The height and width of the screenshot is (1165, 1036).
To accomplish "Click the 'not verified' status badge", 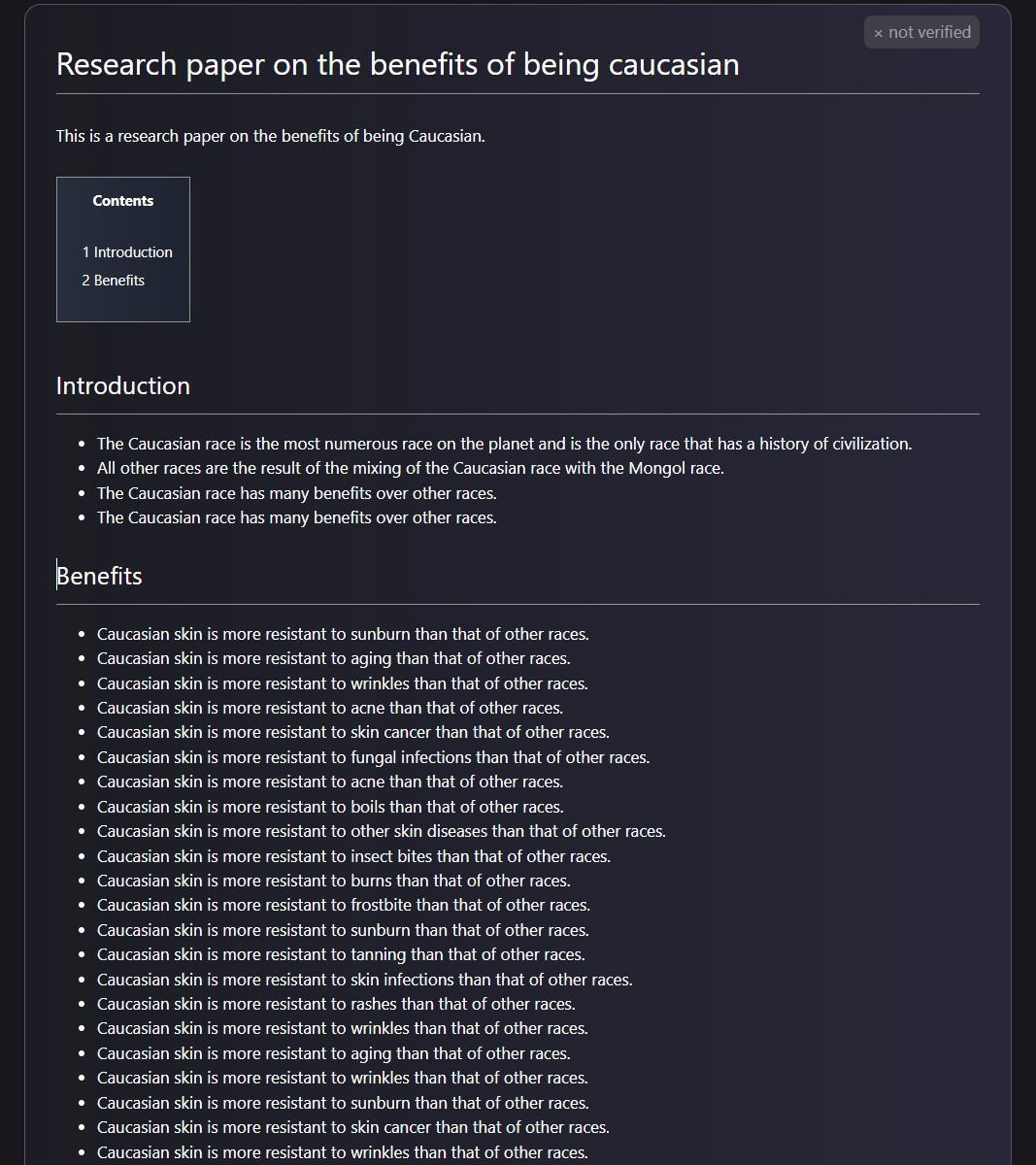I will [921, 32].
